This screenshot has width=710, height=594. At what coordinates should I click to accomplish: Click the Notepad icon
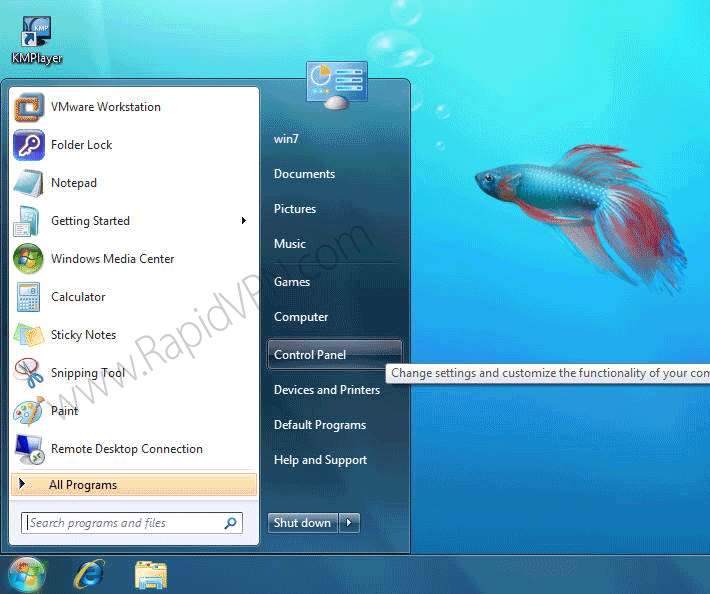[x=29, y=183]
